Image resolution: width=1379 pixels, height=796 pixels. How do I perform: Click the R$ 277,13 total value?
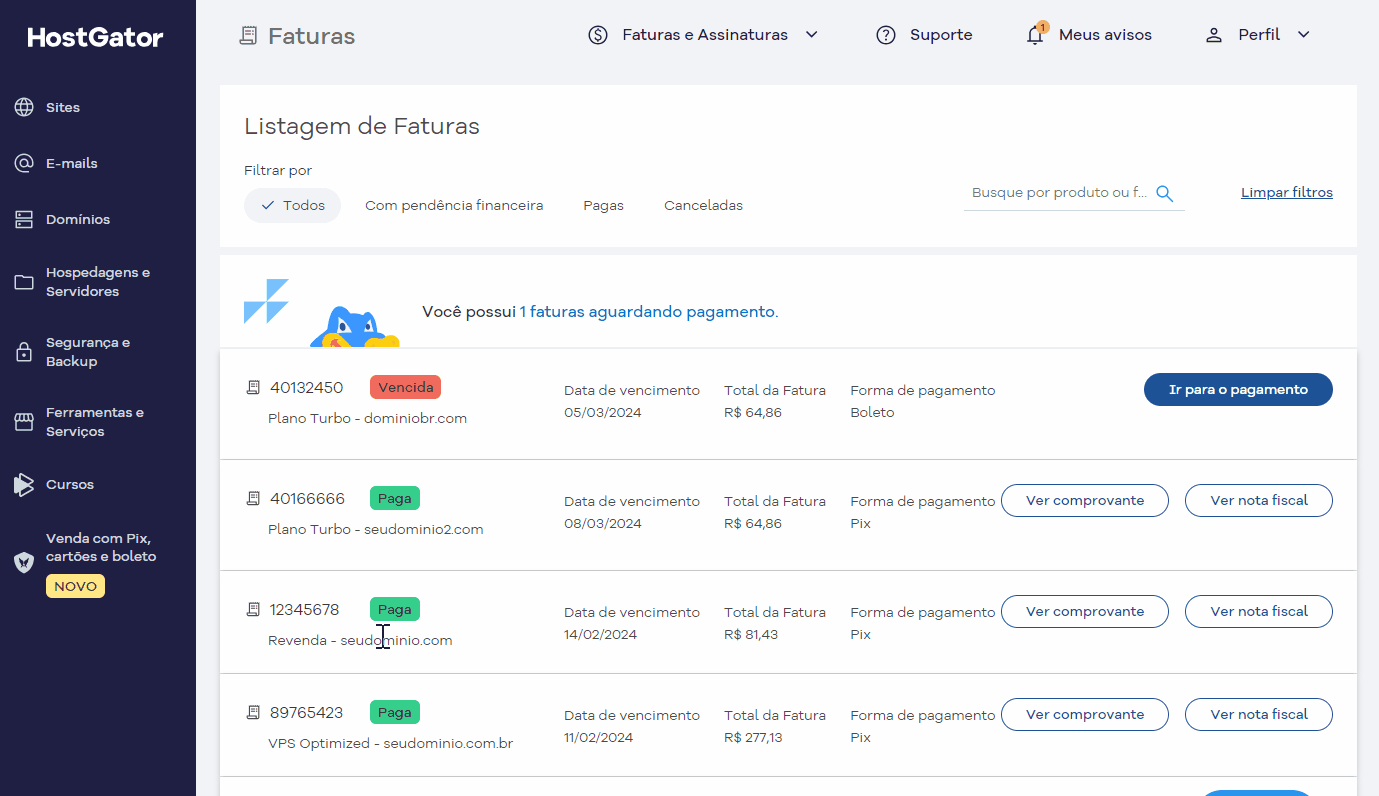point(753,738)
